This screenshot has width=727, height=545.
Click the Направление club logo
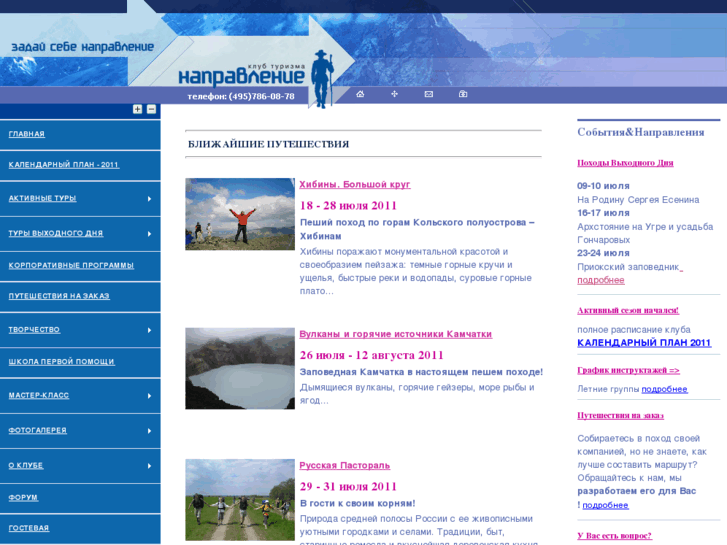242,74
